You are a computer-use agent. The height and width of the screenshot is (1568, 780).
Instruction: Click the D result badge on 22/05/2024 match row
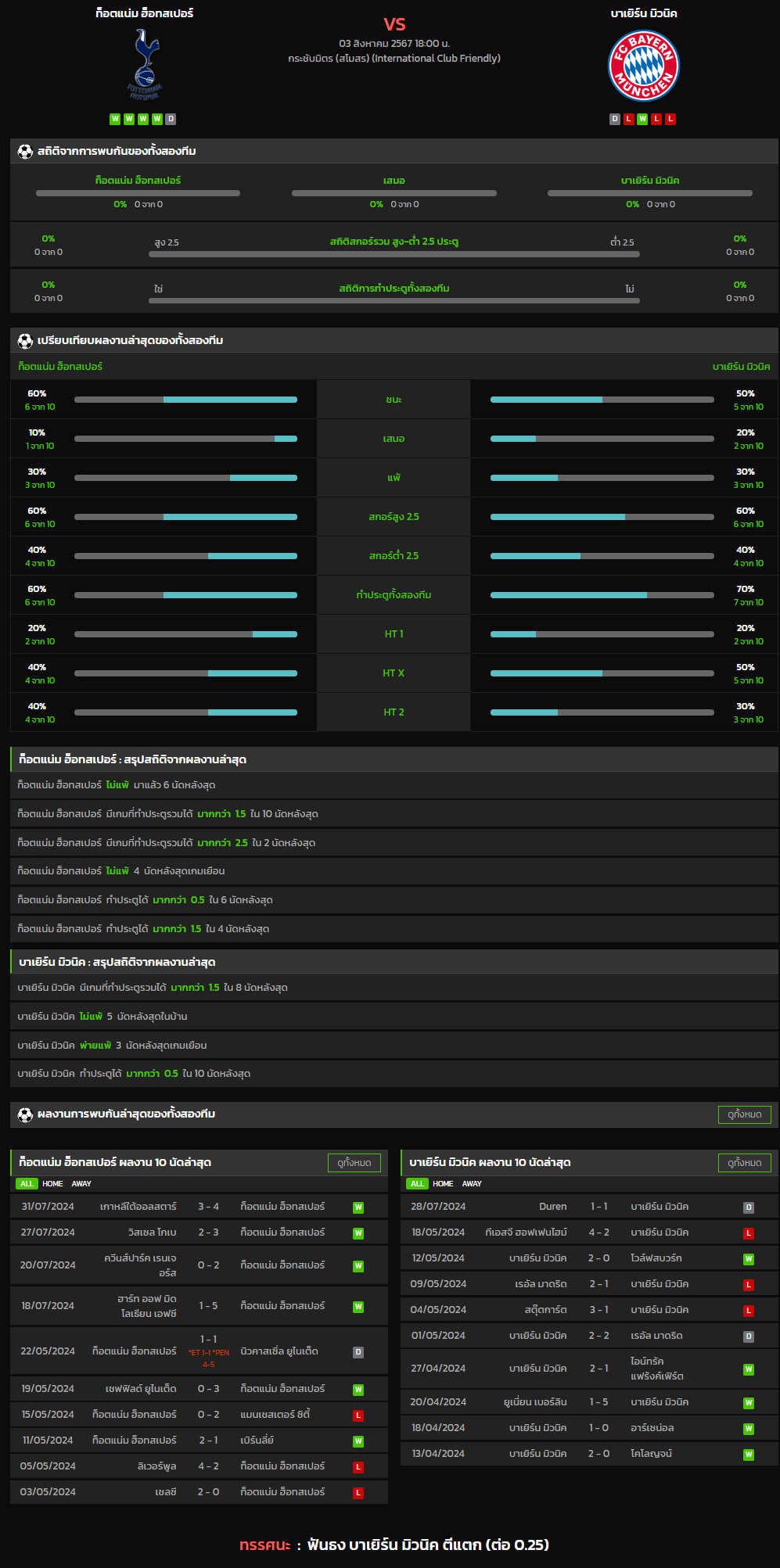pyautogui.click(x=358, y=1352)
